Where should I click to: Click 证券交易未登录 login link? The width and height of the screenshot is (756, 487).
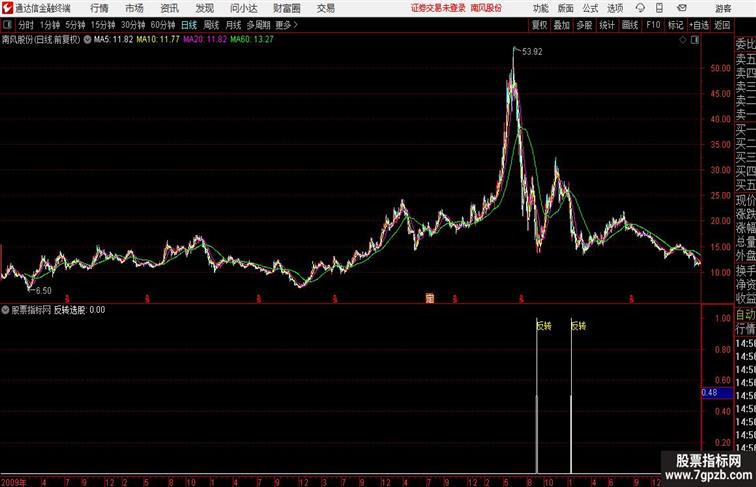point(438,8)
